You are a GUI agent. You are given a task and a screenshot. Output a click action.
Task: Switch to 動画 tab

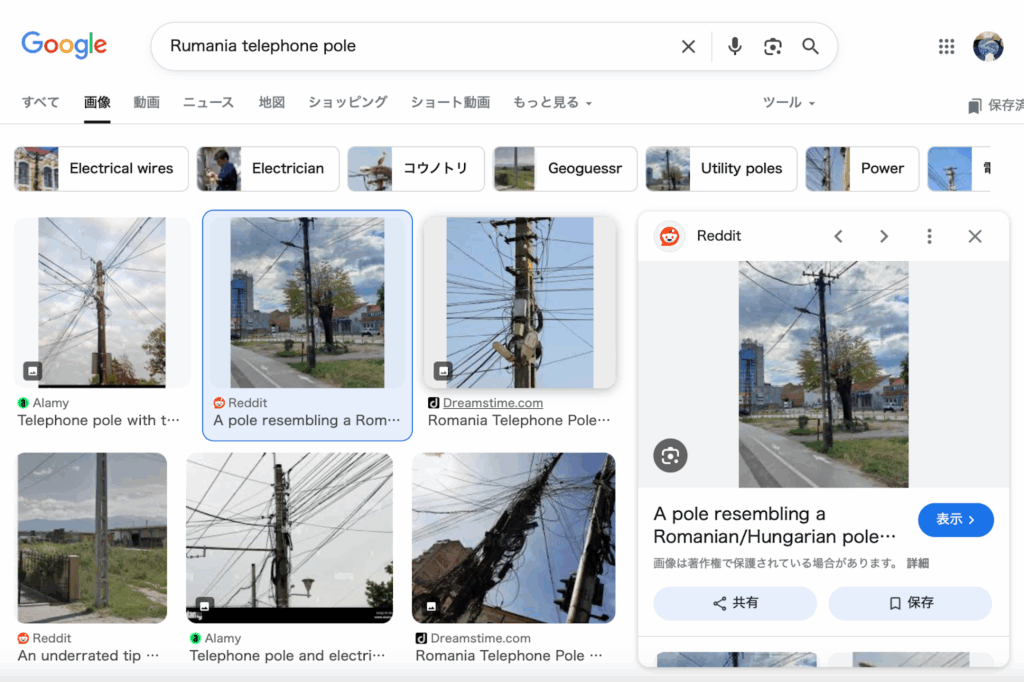[146, 103]
